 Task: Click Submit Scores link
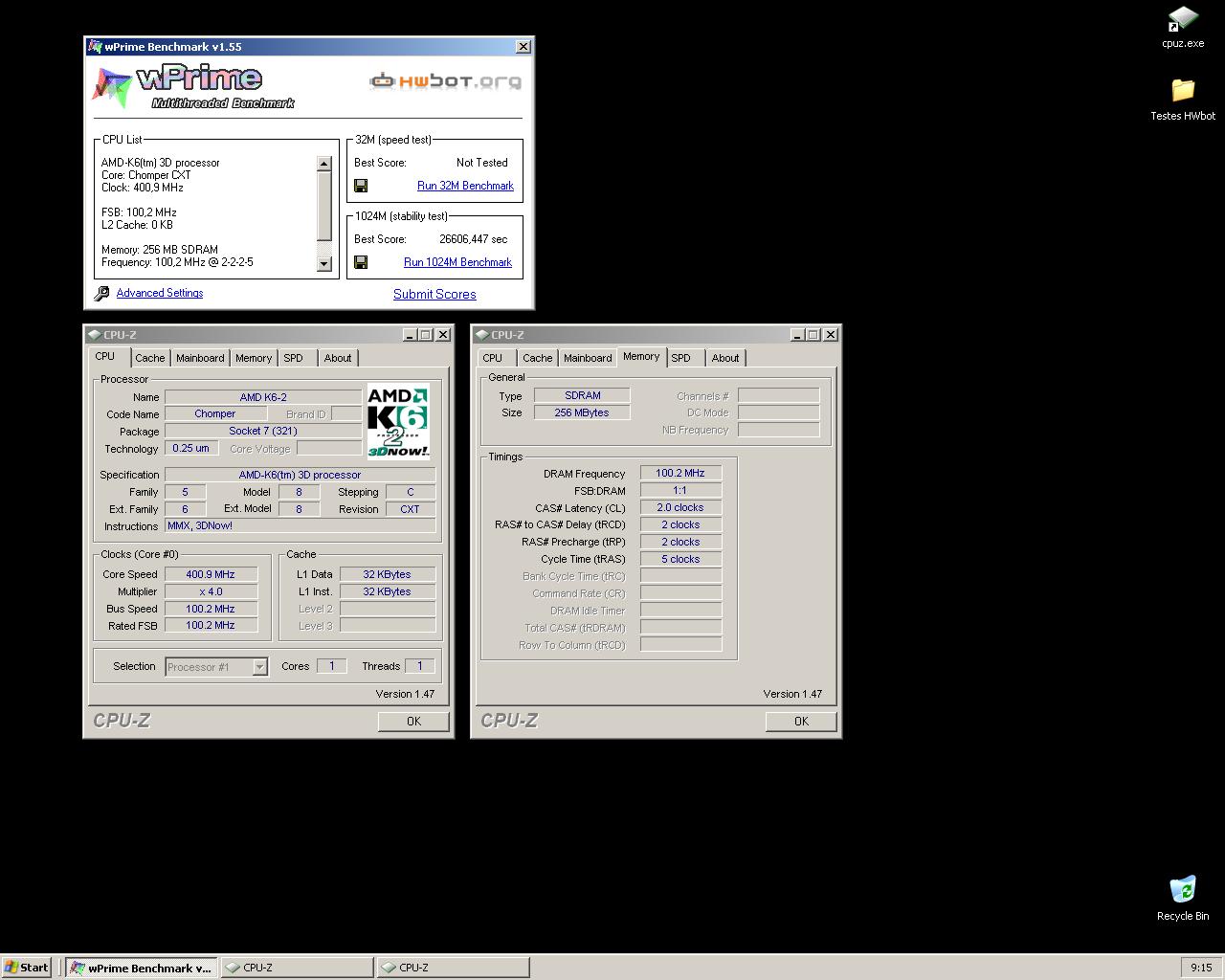click(x=434, y=294)
